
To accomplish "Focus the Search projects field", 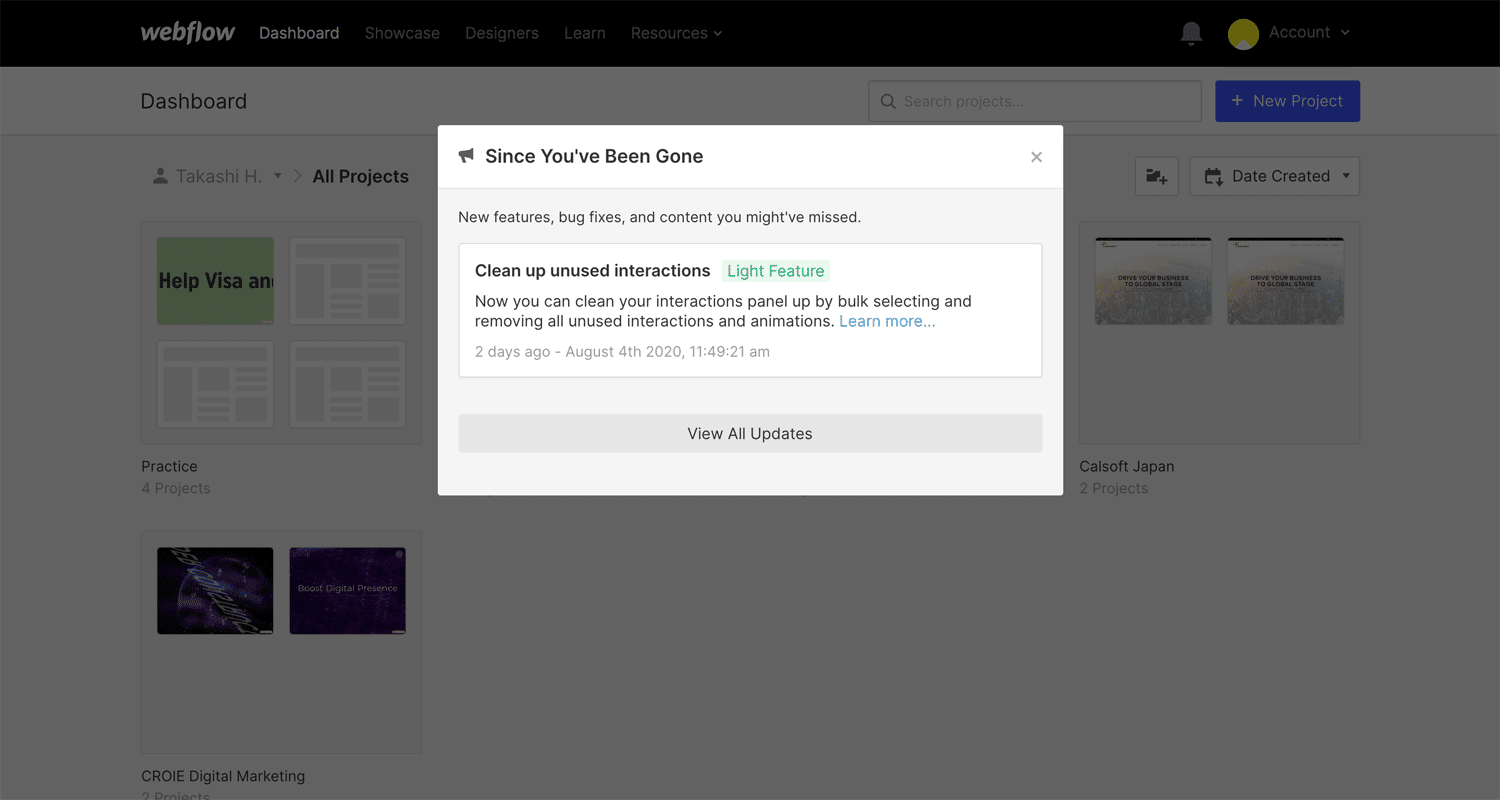I will pyautogui.click(x=1035, y=101).
